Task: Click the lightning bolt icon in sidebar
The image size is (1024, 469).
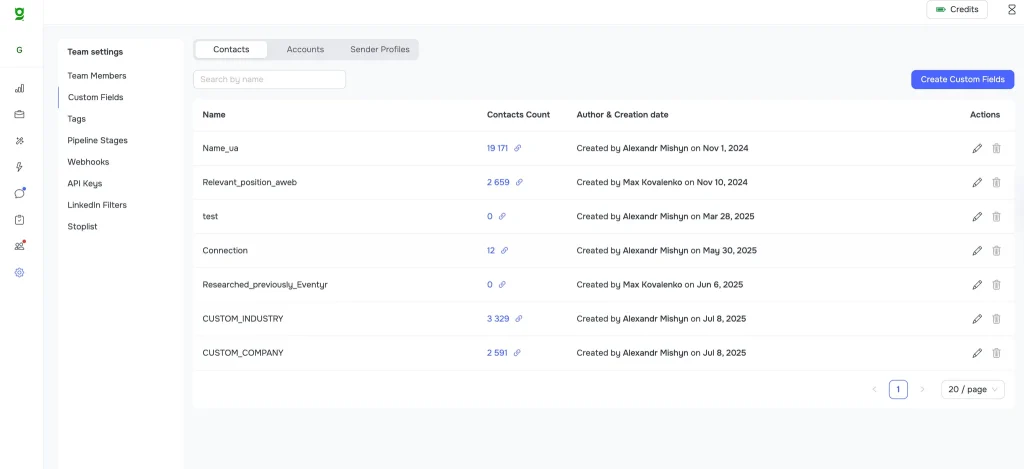Action: pos(19,167)
